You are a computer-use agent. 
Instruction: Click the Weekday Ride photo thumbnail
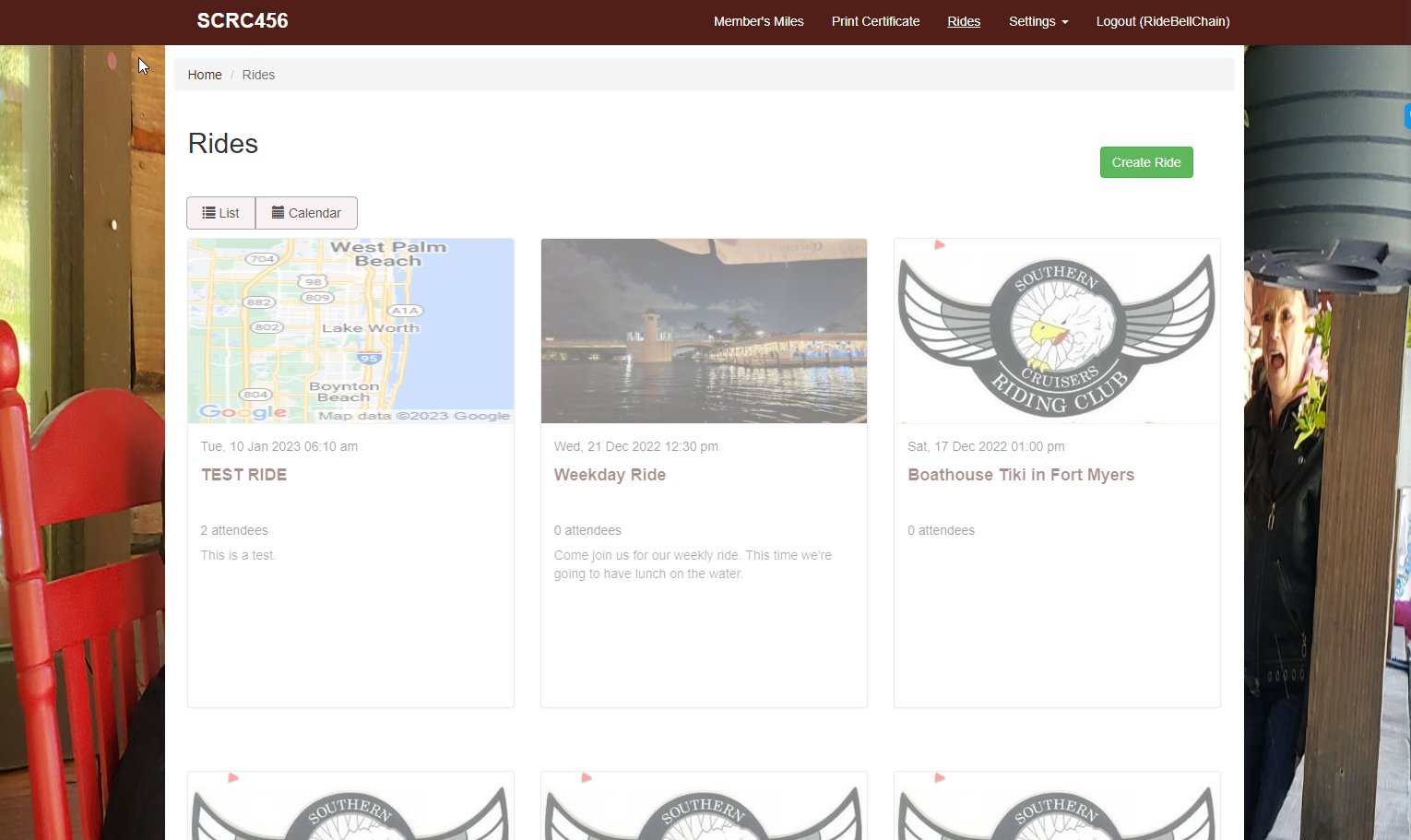coord(704,330)
